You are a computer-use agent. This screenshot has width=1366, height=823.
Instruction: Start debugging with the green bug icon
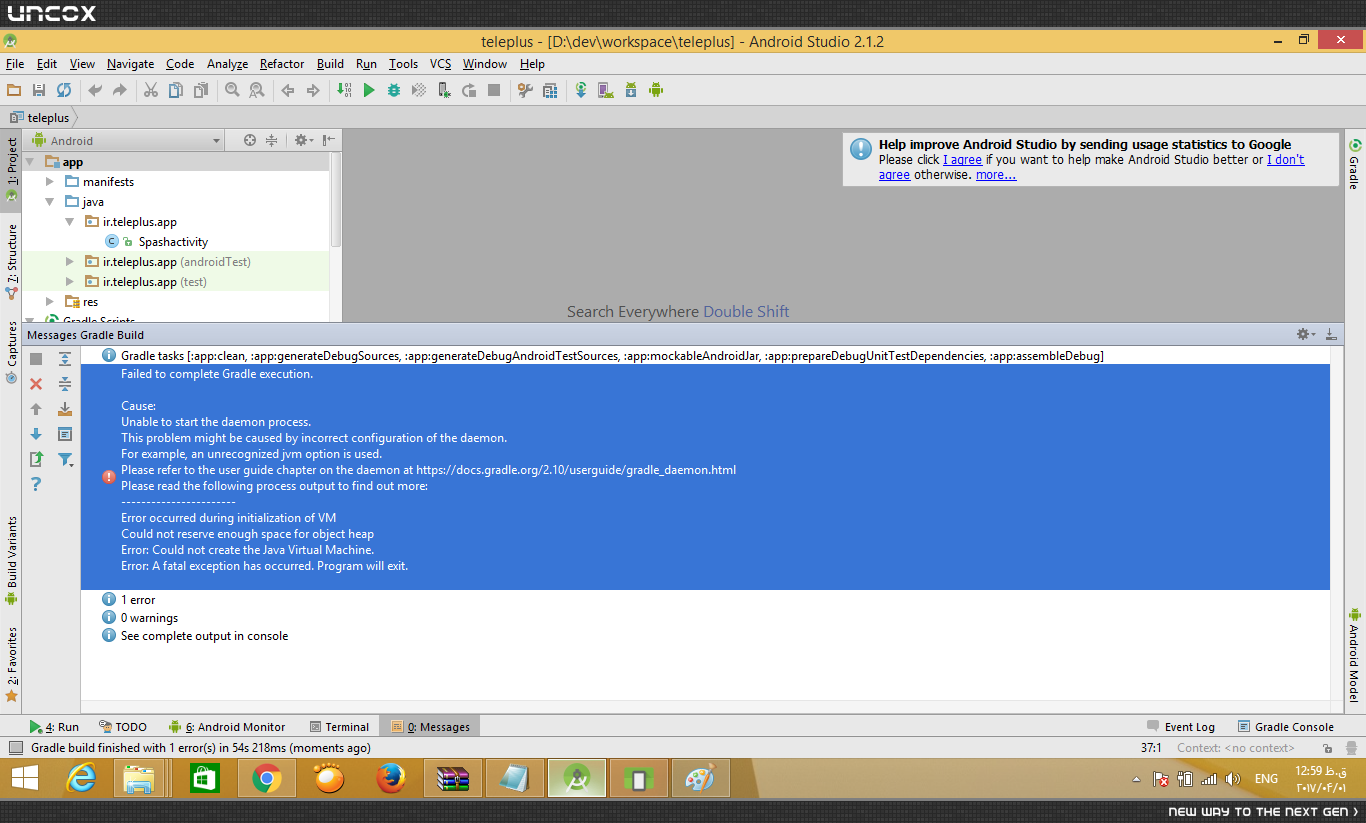coord(394,90)
